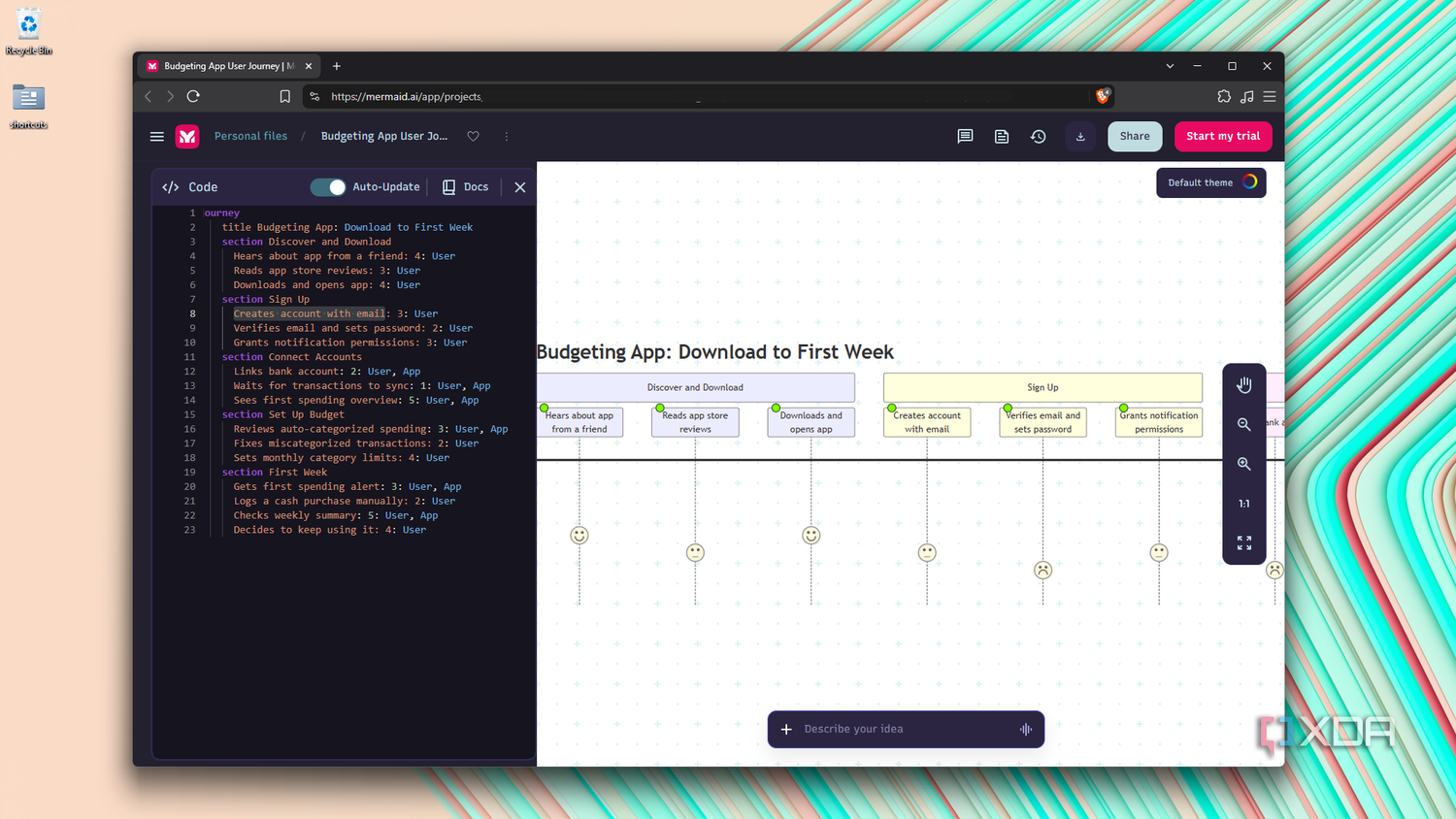Open the media control music icon
Image resolution: width=1456 pixels, height=819 pixels.
click(x=1247, y=96)
